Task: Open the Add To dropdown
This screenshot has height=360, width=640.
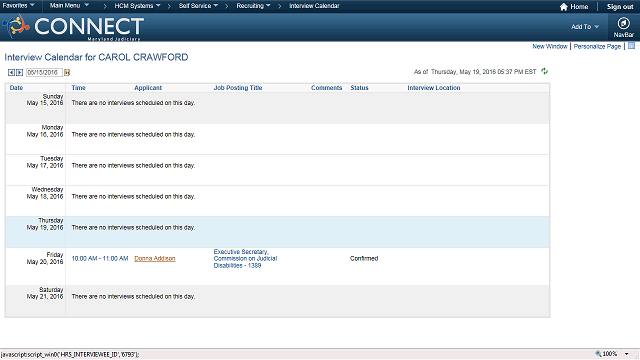Action: [585, 27]
